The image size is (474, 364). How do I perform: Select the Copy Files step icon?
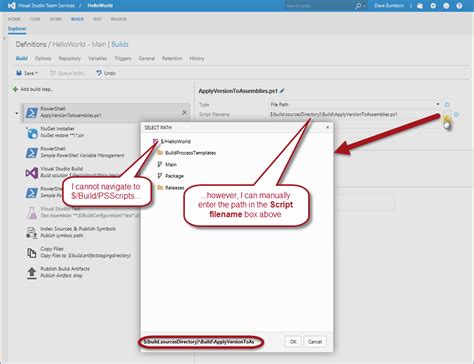tap(32, 253)
